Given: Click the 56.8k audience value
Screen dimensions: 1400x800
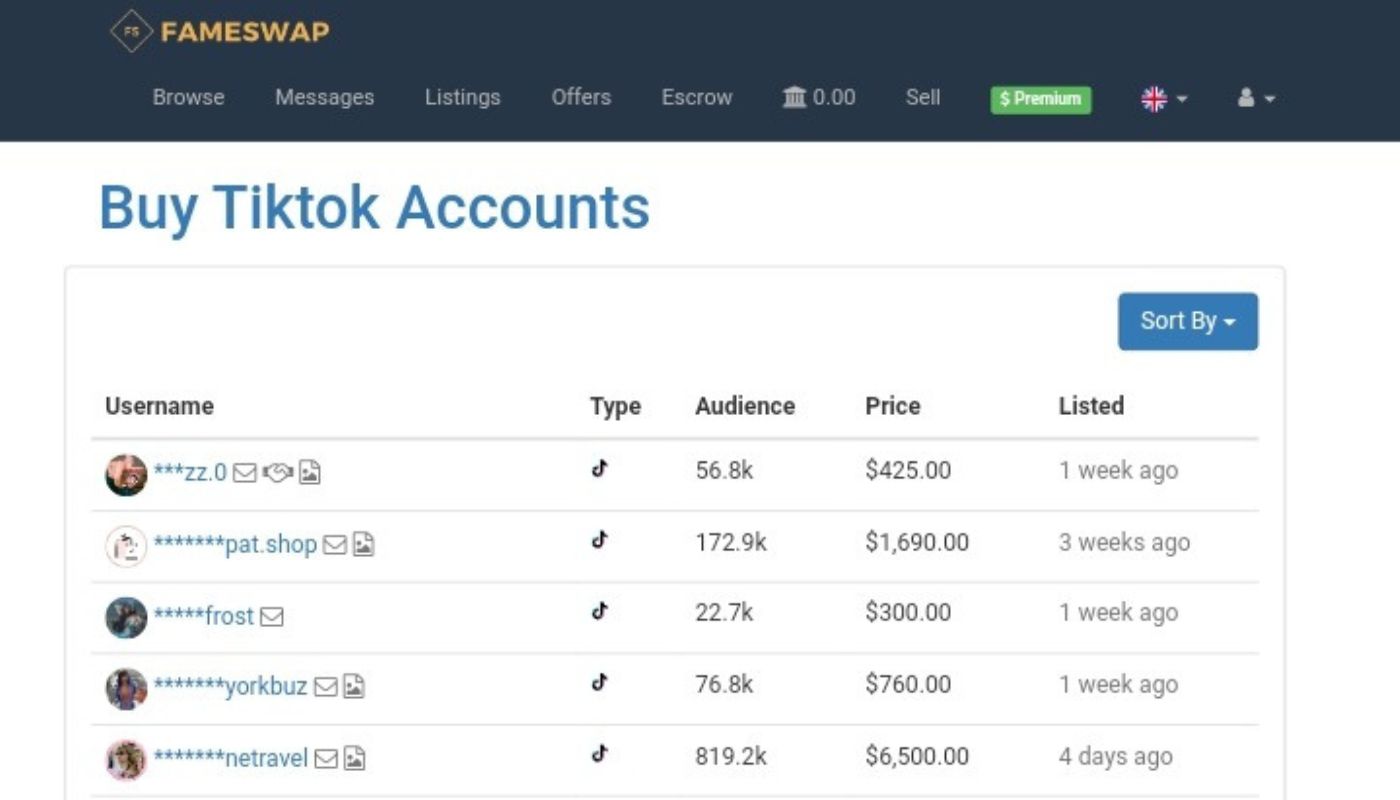Looking at the screenshot, I should coord(724,470).
